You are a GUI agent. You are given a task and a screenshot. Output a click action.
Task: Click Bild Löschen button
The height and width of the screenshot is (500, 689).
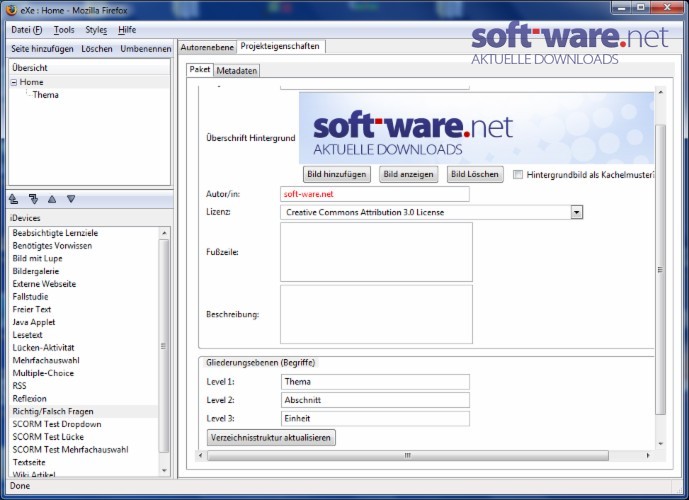click(x=475, y=174)
